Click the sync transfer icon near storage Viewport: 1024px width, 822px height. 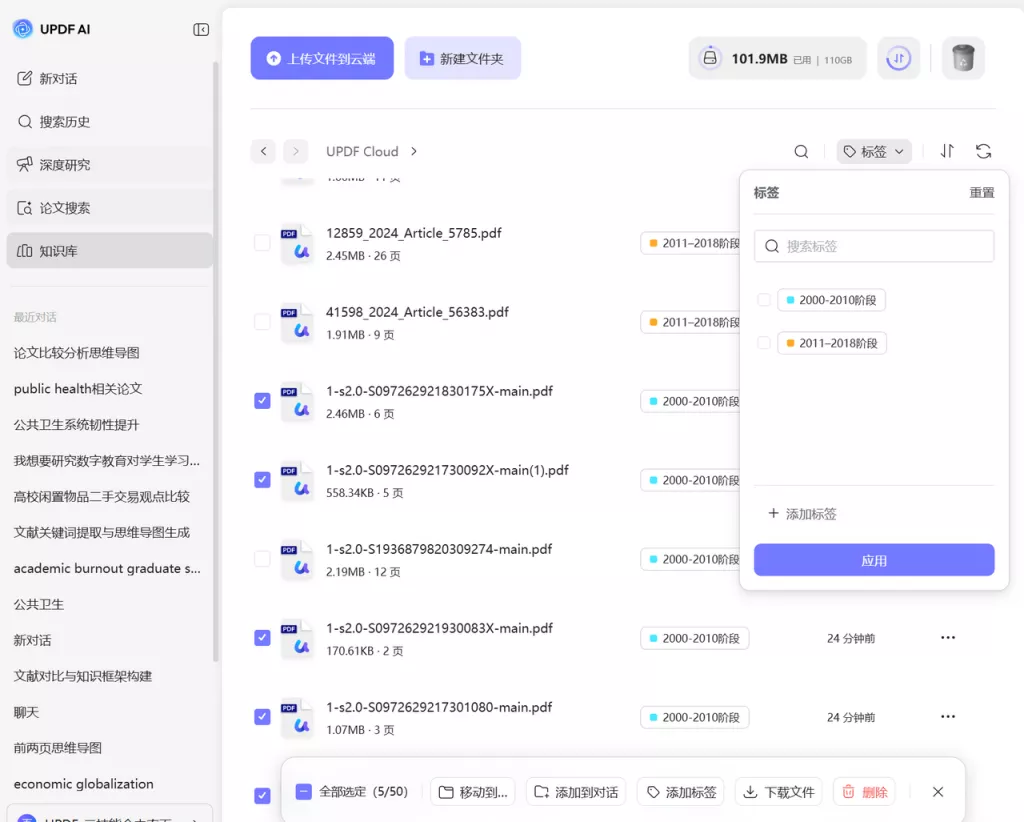[898, 58]
